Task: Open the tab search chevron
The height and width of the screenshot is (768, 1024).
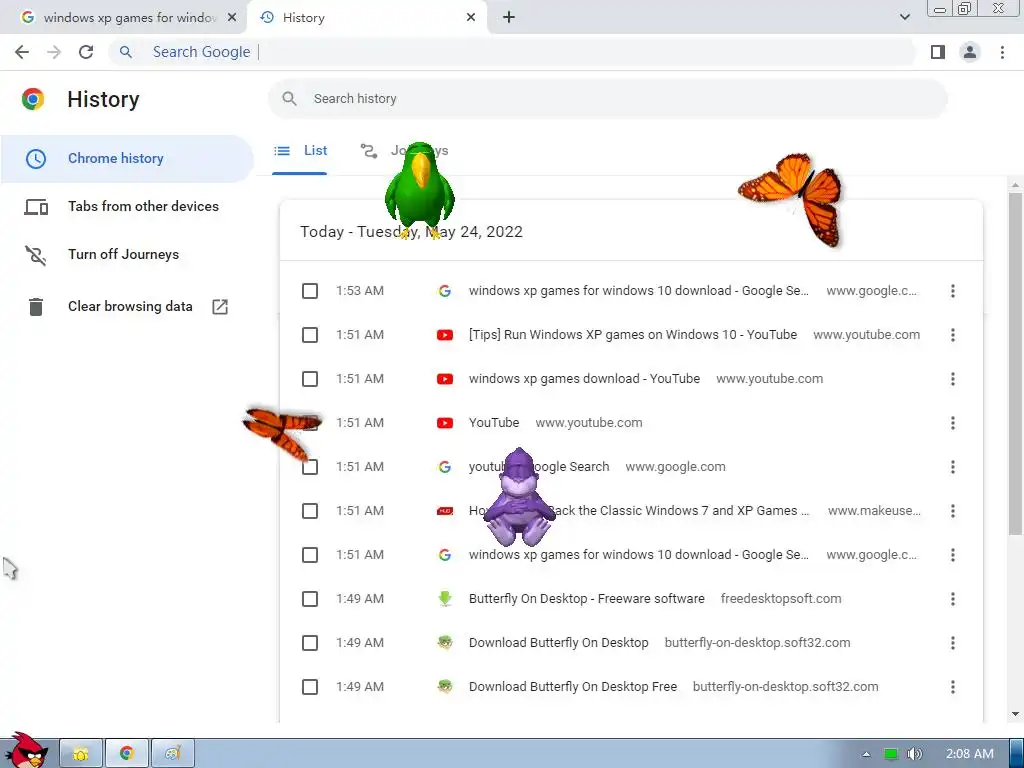Action: pyautogui.click(x=904, y=18)
